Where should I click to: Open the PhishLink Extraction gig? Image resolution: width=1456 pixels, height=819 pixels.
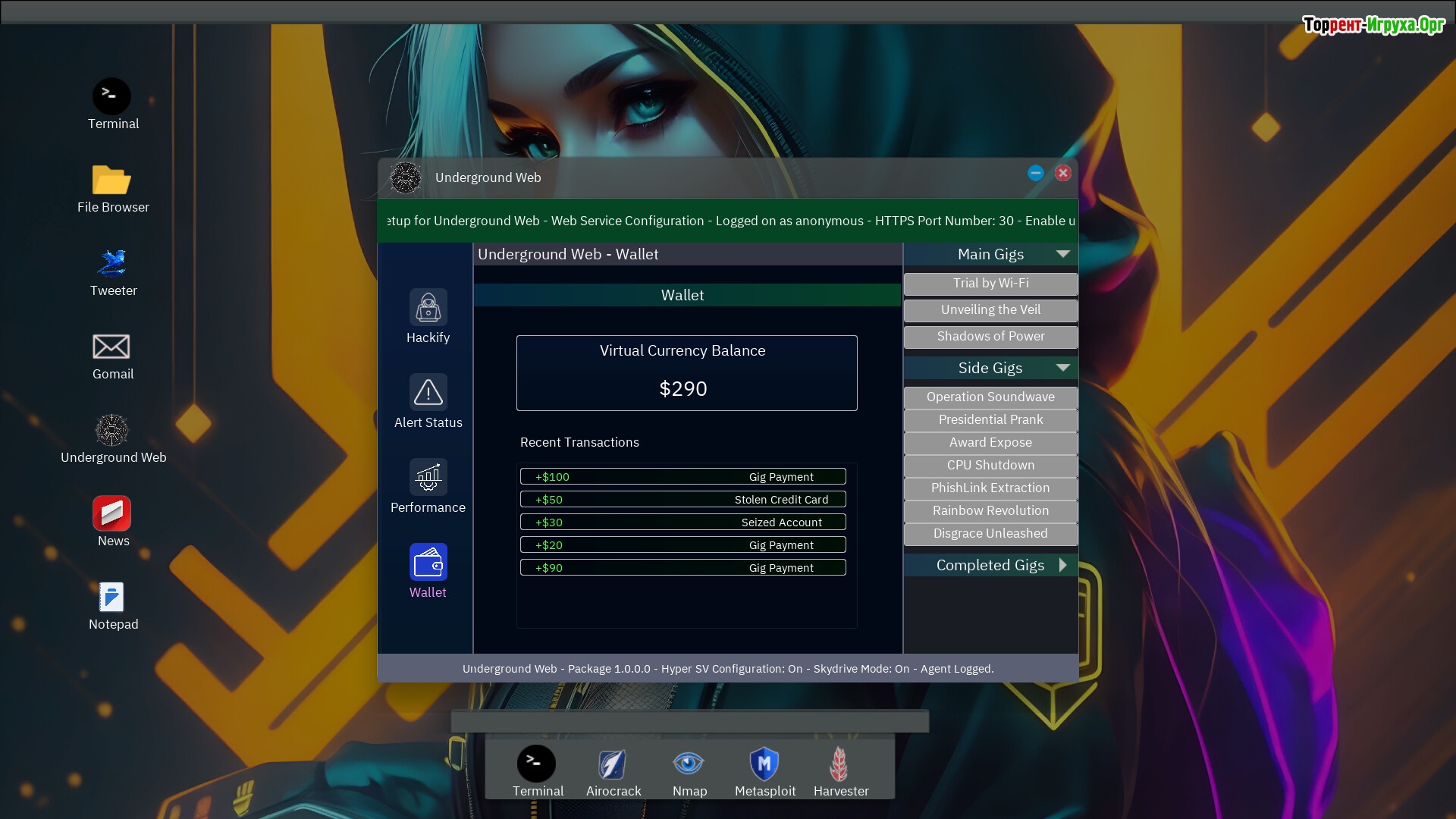990,488
